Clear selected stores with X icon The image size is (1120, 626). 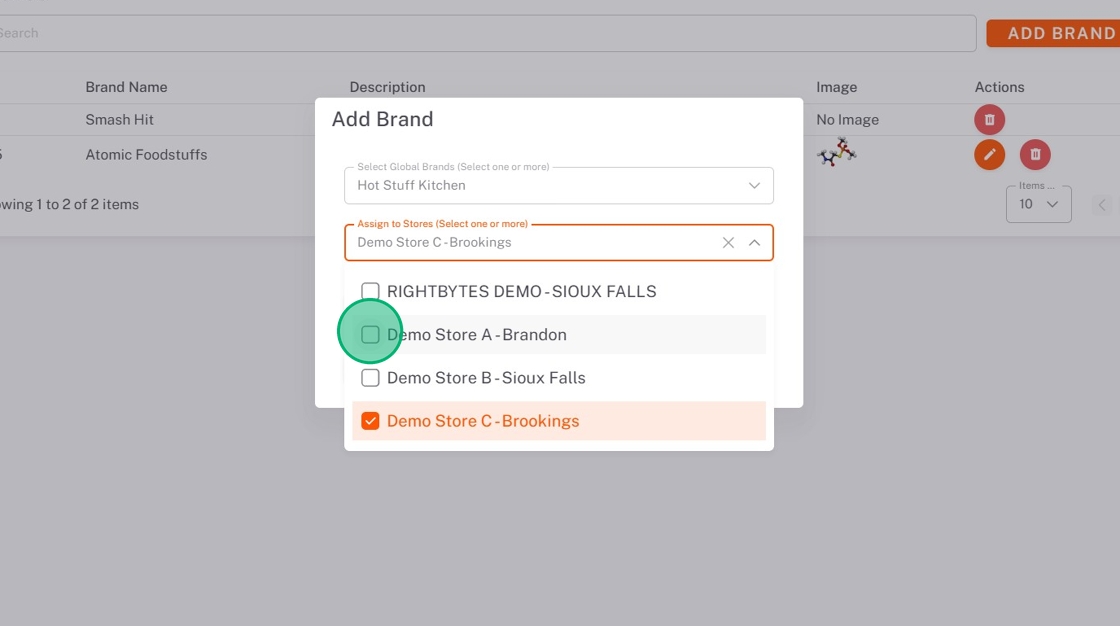click(x=728, y=243)
